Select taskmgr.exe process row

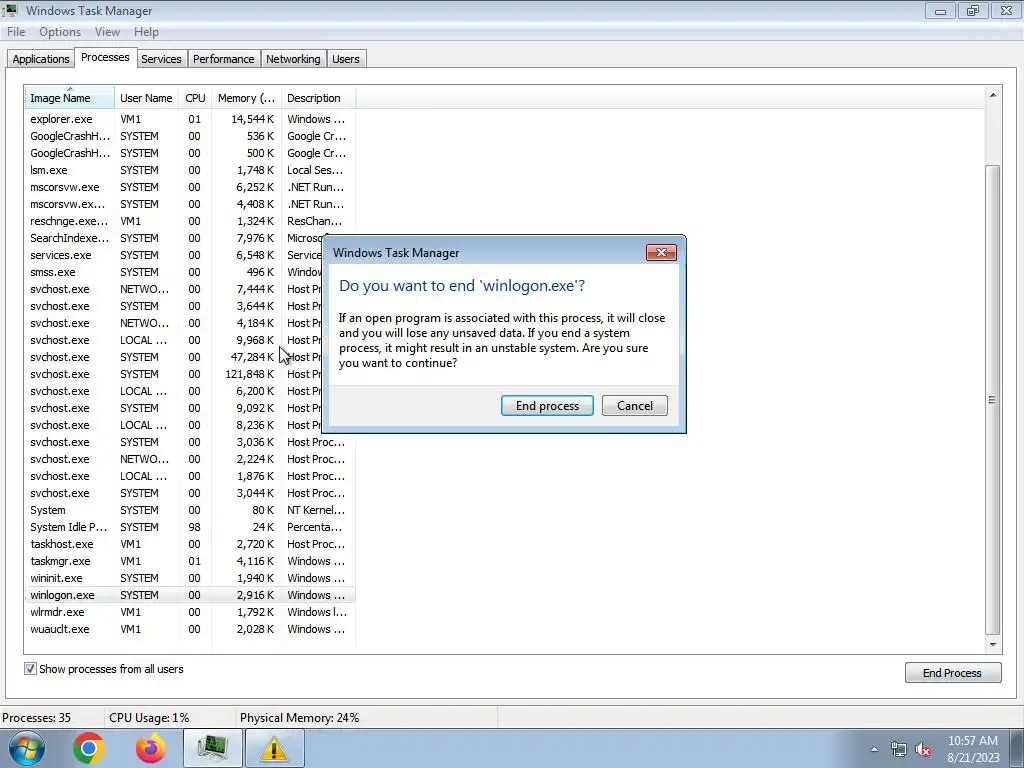189,561
